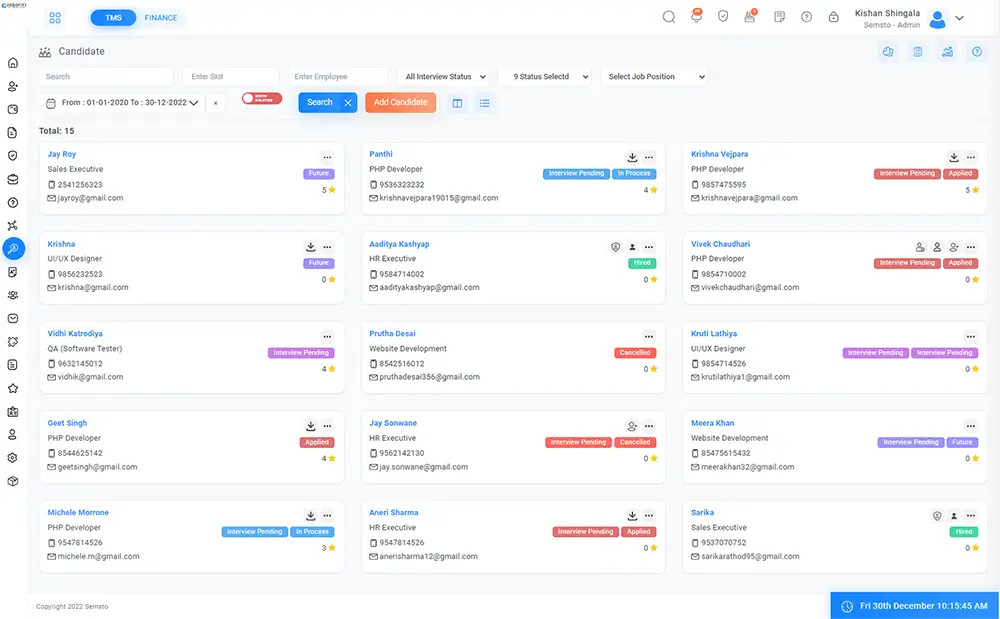Click the user avatar icon

click(x=937, y=19)
